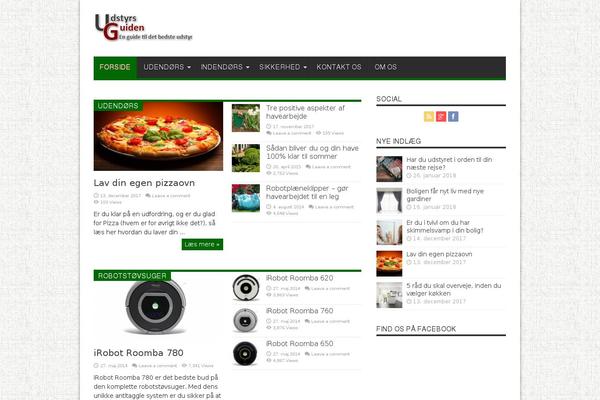Open the Om os menu item
Viewport: 600px width, 400px height.
tap(385, 67)
